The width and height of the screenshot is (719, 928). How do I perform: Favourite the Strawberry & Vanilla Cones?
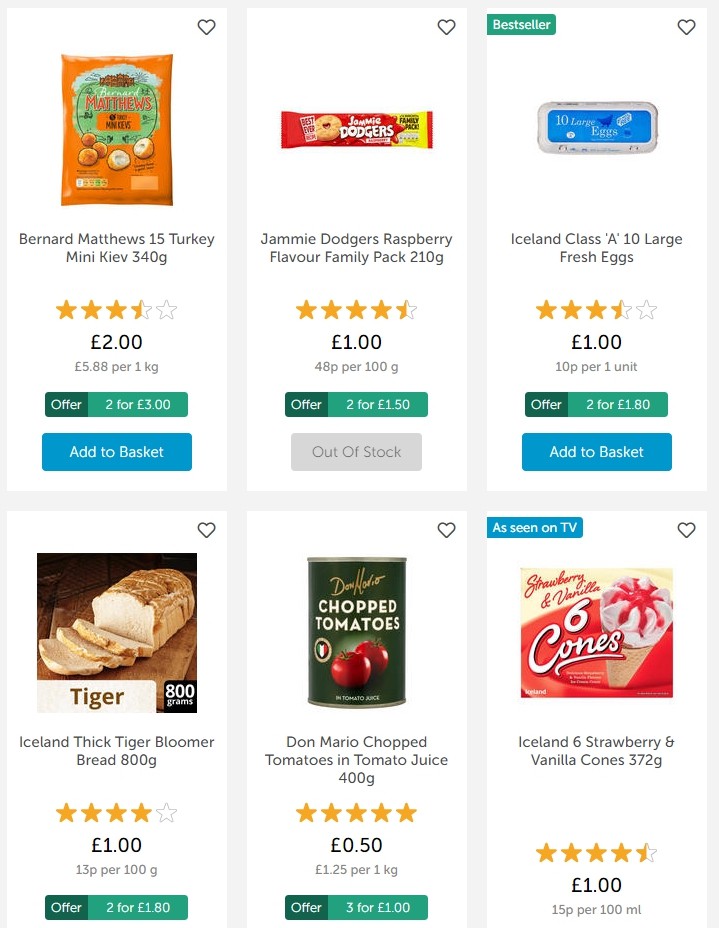[x=686, y=531]
